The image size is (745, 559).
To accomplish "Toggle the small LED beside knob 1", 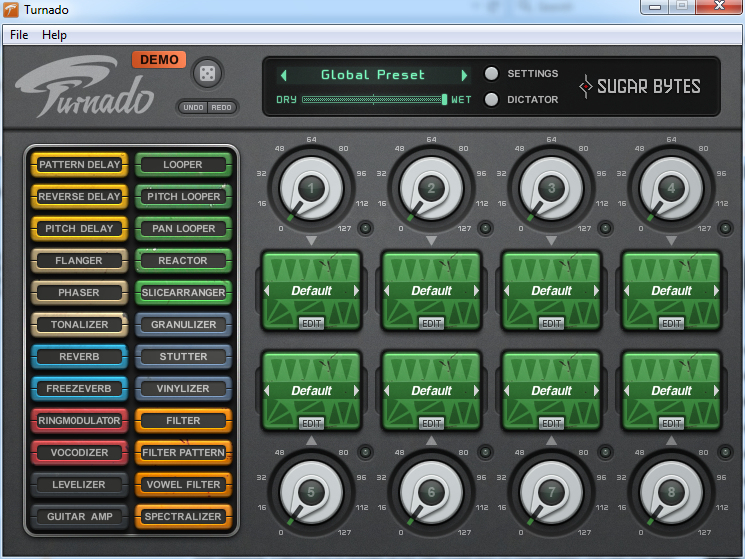I will [x=365, y=228].
